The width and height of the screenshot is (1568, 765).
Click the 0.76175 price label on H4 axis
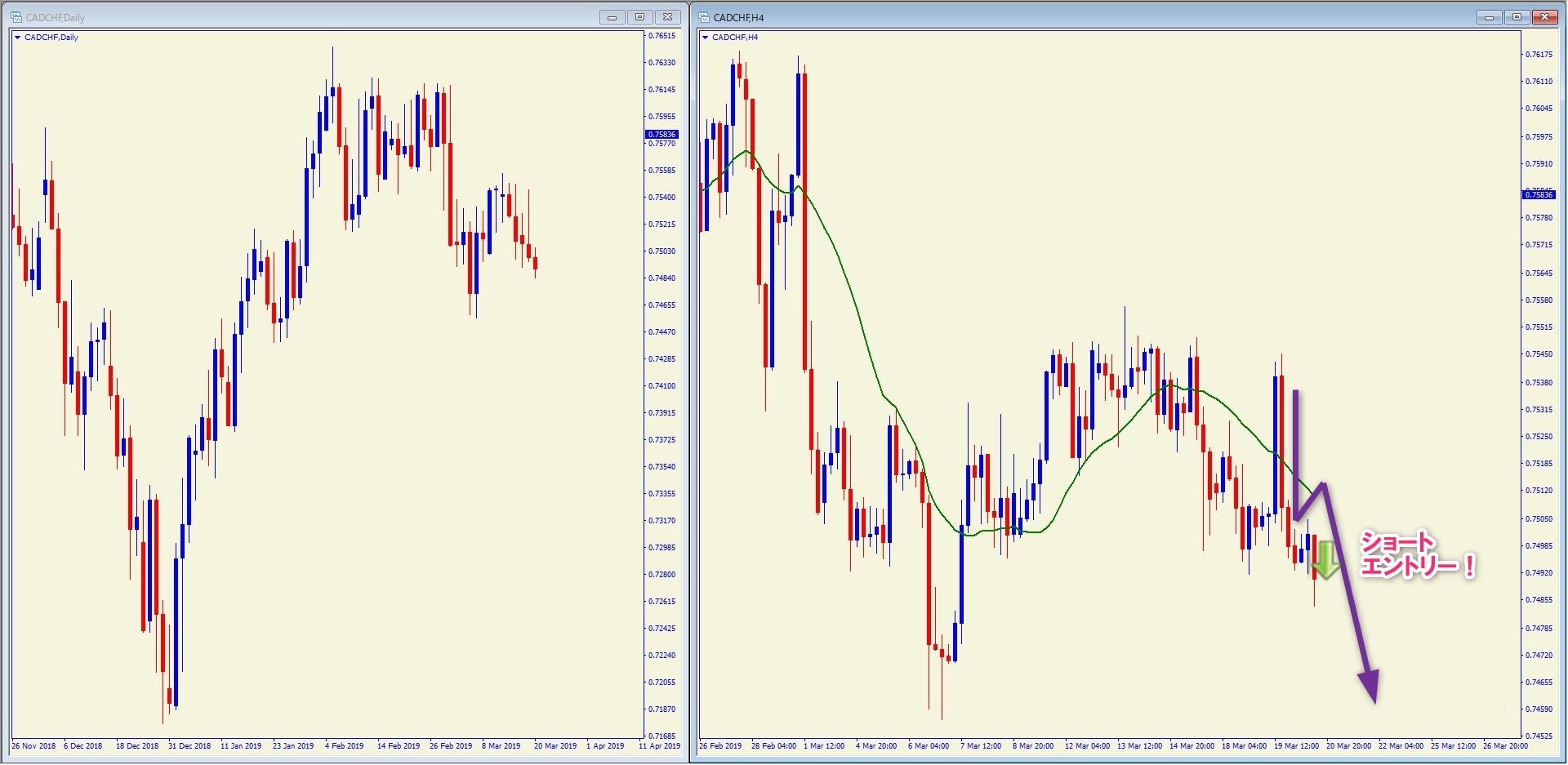[x=1539, y=55]
